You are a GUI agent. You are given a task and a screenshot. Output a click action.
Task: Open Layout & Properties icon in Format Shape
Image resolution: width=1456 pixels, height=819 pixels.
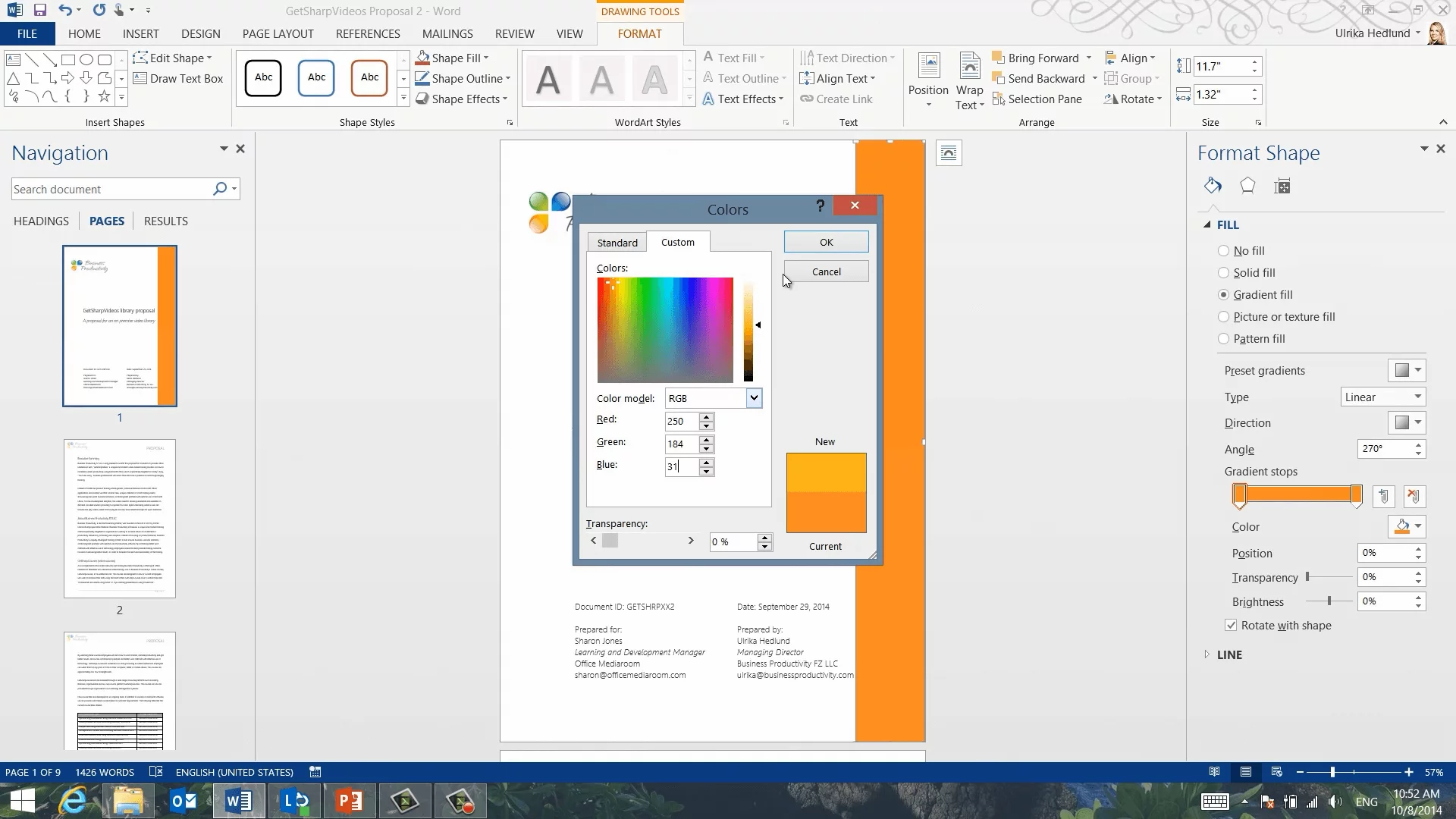point(1282,186)
